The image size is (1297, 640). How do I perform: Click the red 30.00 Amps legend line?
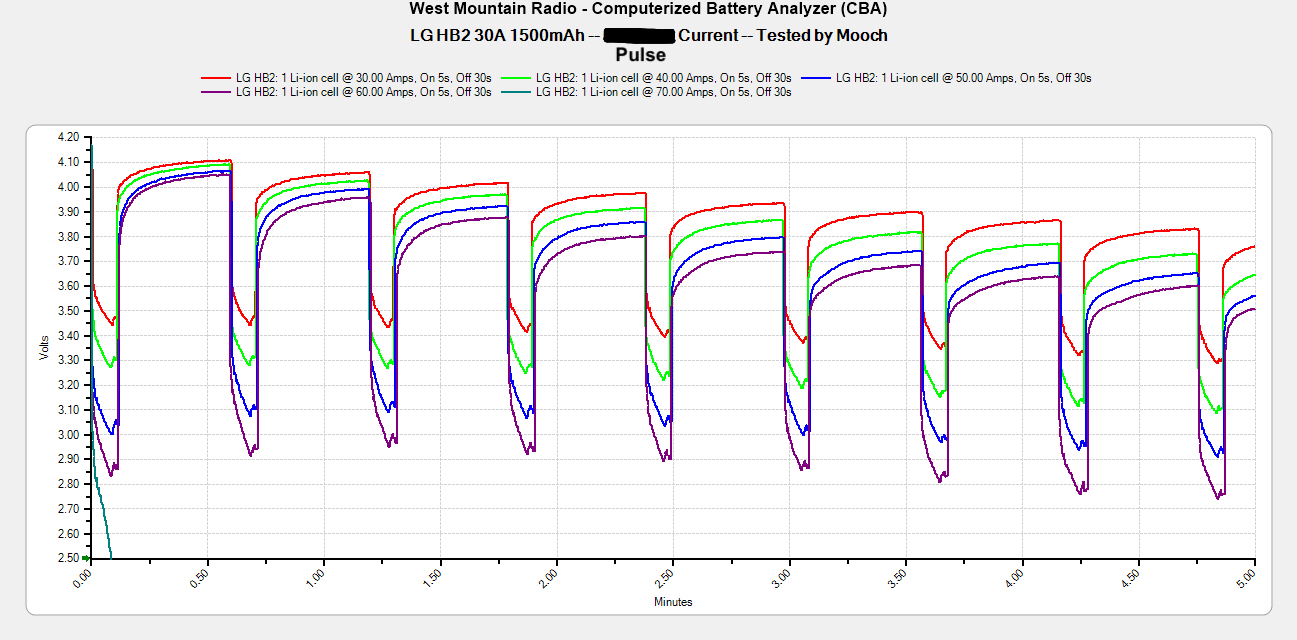(x=216, y=78)
